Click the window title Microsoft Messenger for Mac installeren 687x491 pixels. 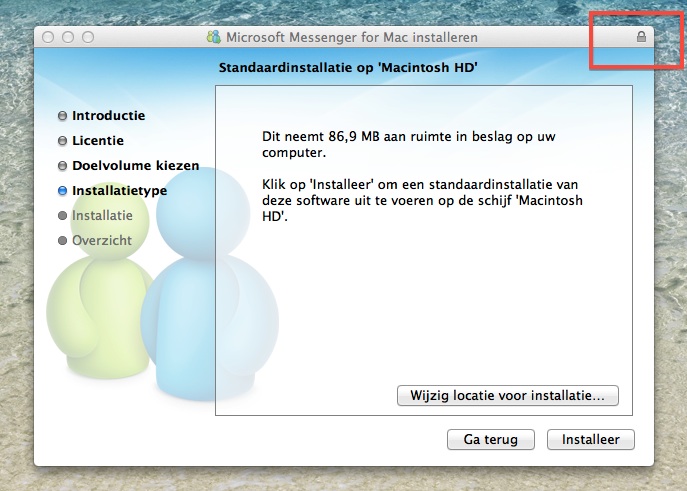(352, 37)
